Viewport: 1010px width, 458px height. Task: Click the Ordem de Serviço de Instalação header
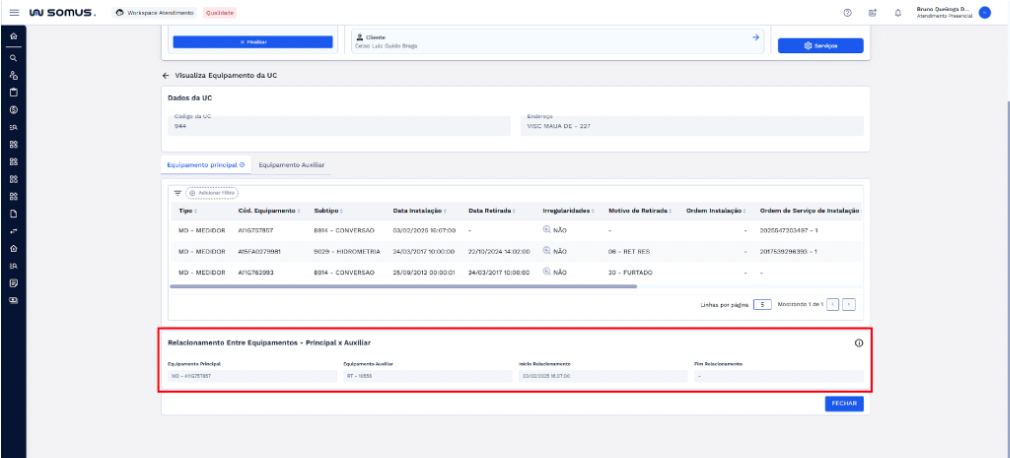(x=810, y=211)
